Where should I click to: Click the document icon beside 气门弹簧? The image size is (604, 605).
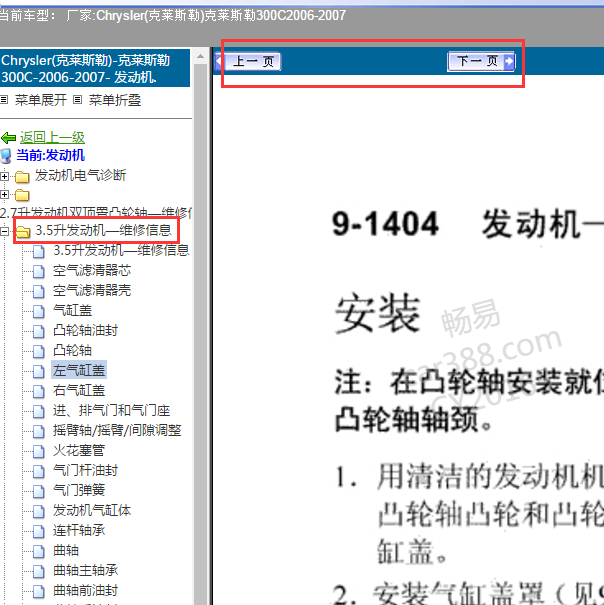pos(39,492)
